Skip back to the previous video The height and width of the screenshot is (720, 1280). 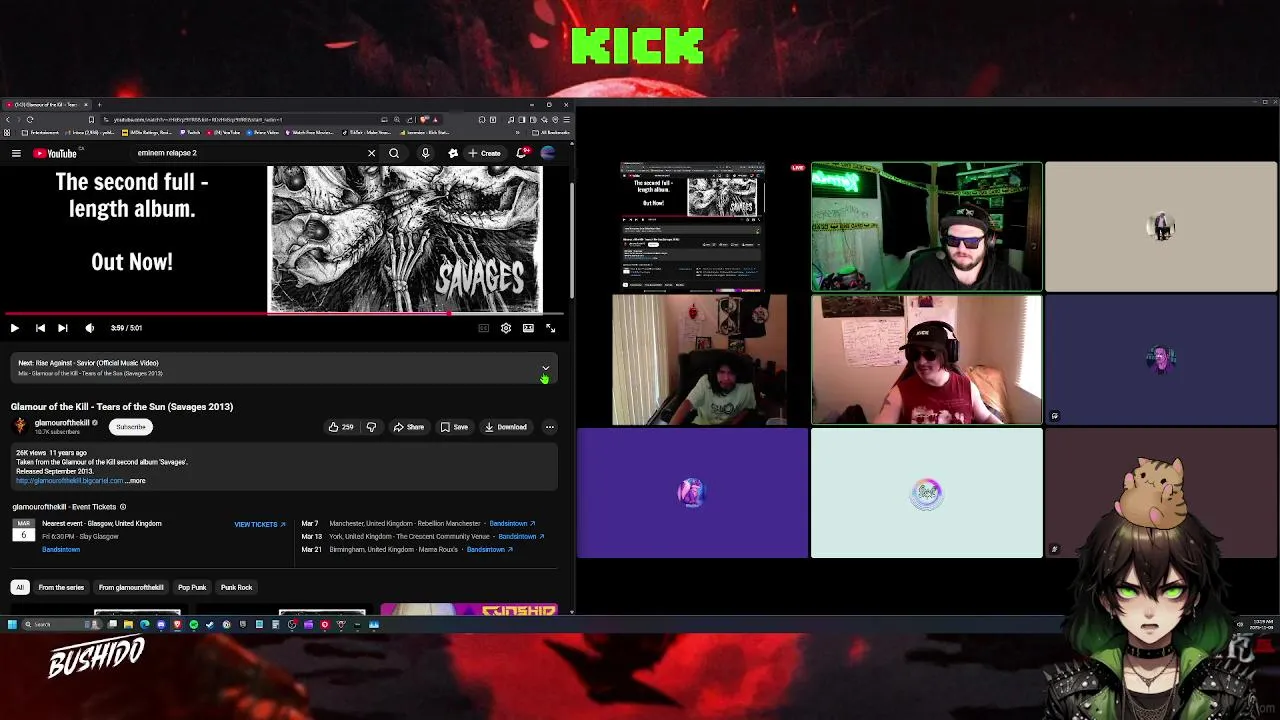(x=40, y=328)
